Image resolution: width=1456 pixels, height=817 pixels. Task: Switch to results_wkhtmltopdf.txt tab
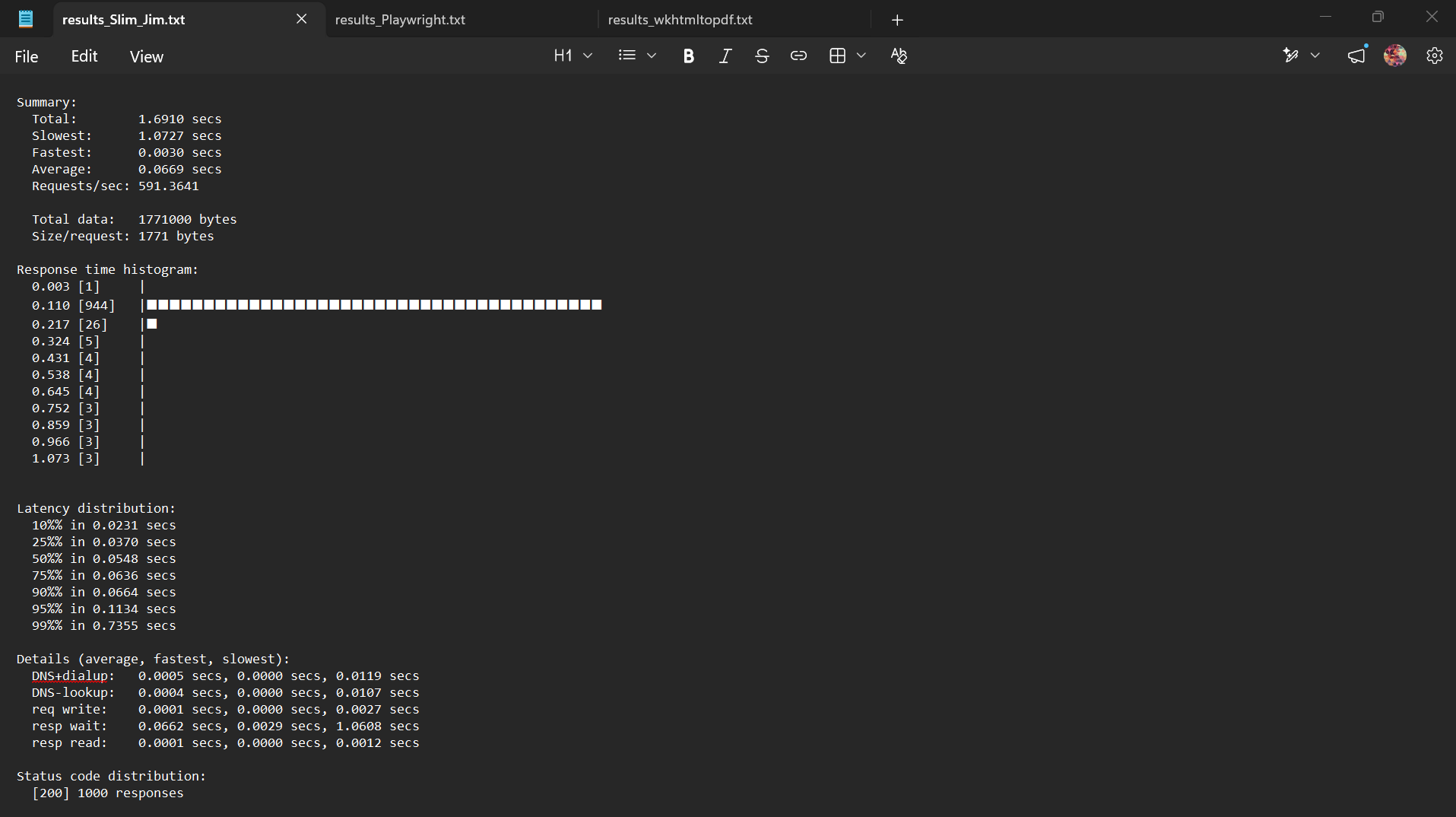pyautogui.click(x=680, y=20)
